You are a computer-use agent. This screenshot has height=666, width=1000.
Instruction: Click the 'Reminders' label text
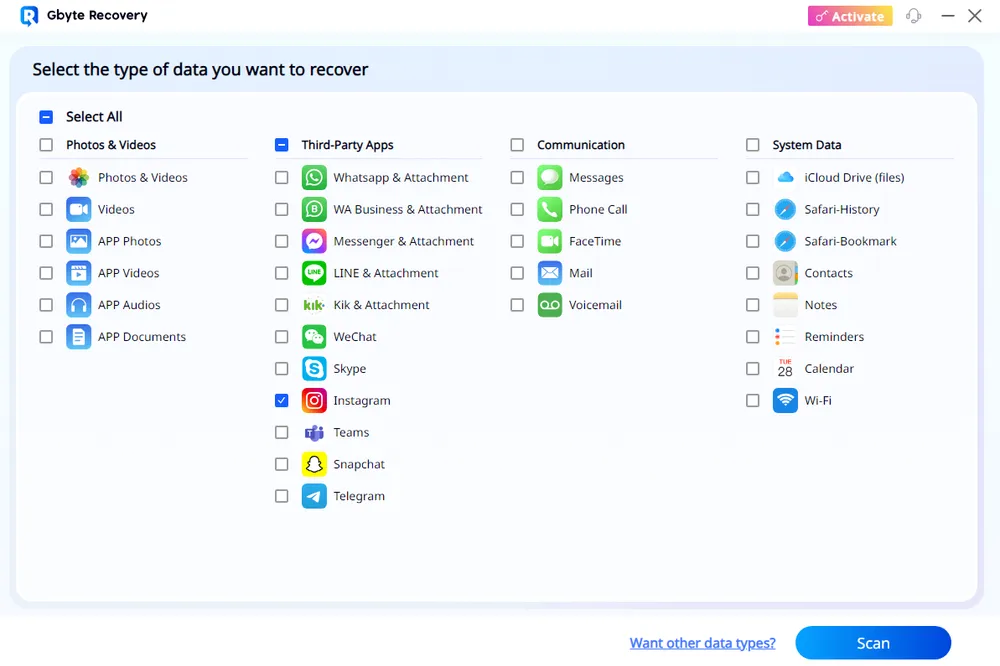click(x=834, y=337)
